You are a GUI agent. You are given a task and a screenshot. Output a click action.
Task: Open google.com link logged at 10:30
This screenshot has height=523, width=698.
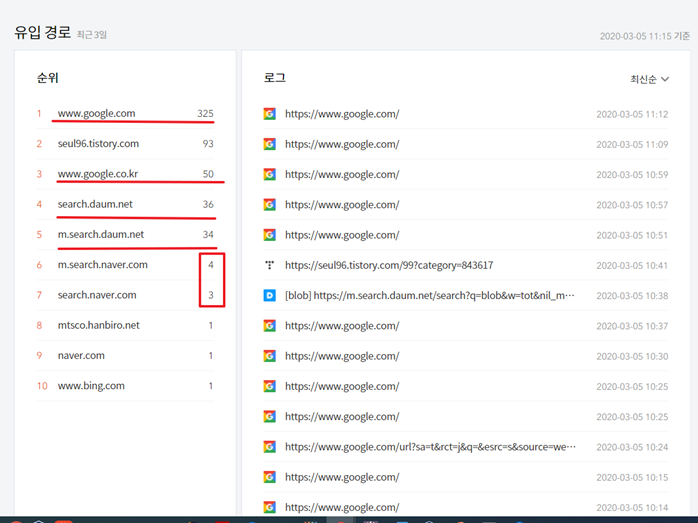[x=342, y=356]
